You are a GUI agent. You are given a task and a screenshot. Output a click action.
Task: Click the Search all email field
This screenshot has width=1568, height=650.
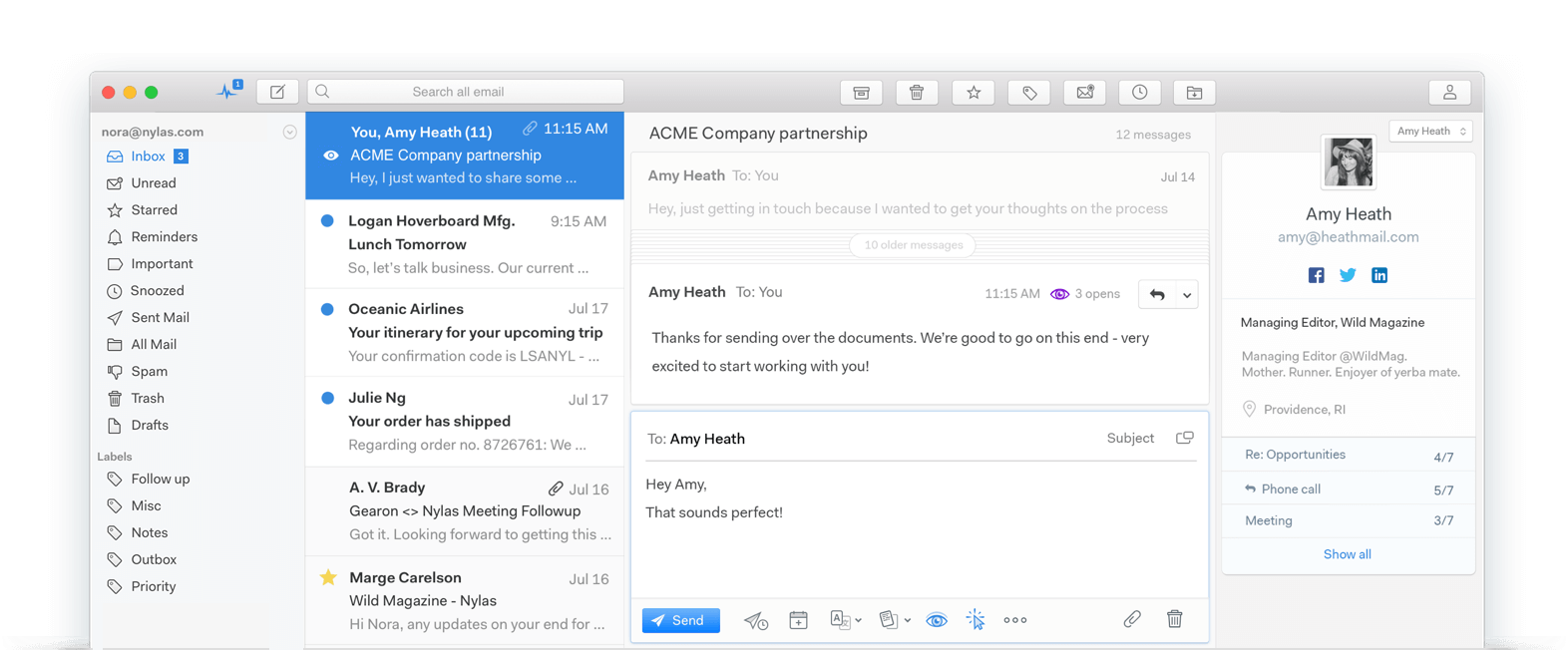click(466, 92)
